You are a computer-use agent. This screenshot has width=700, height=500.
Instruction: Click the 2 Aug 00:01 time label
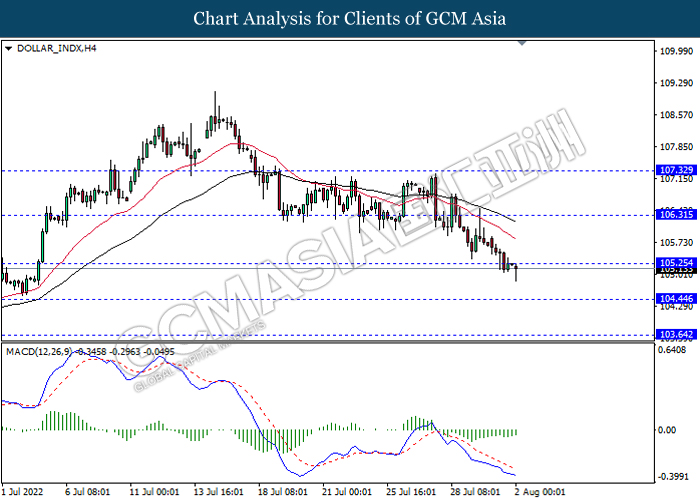coord(540,492)
